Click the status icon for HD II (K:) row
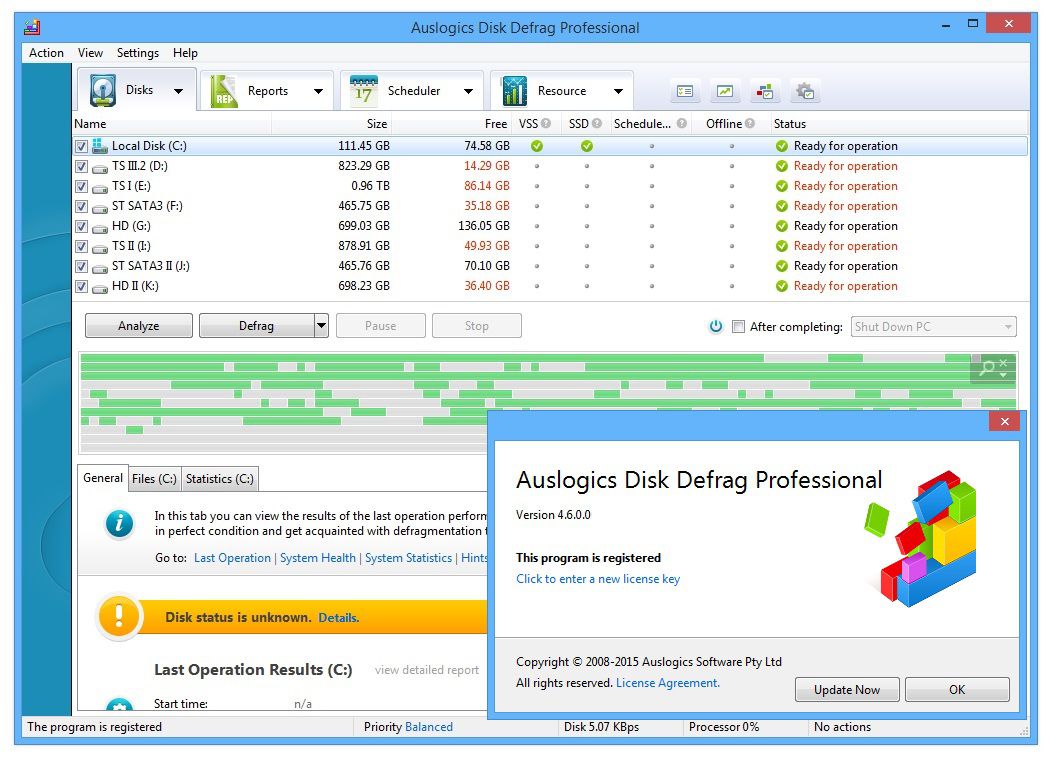Image resolution: width=1051 pixels, height=761 pixels. click(x=782, y=286)
